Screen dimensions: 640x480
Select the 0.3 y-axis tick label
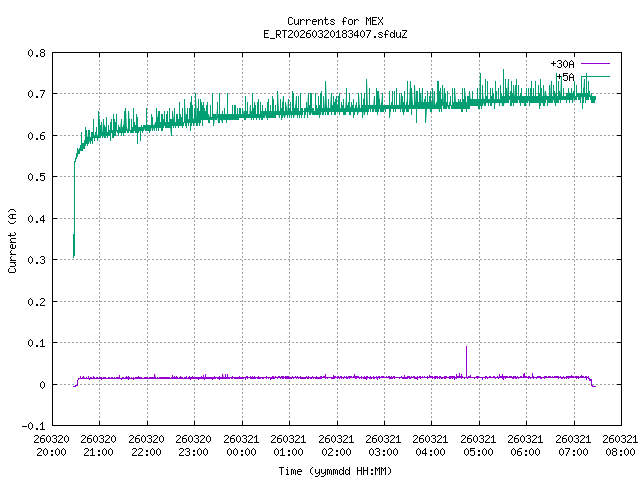coord(36,260)
